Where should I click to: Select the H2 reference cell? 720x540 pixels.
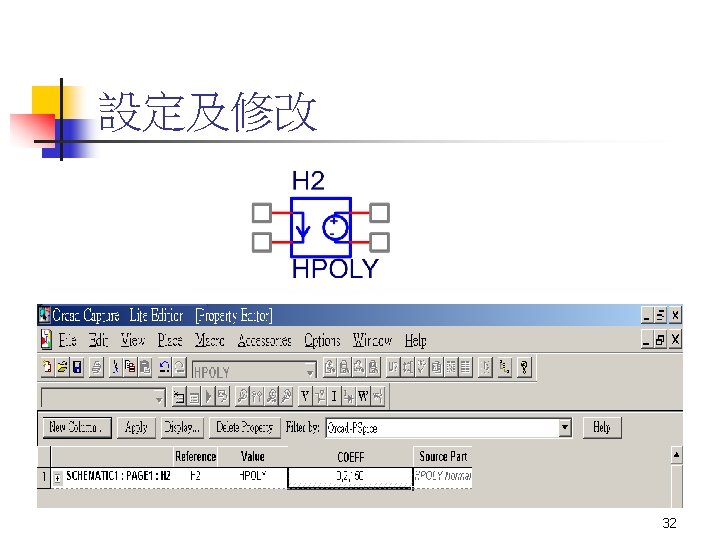[196, 477]
